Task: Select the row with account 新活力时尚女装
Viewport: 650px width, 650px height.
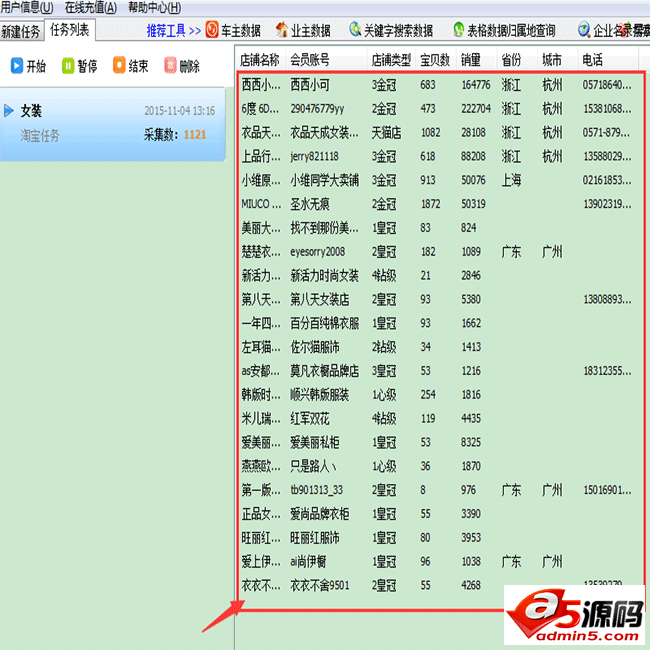Action: tap(441, 276)
